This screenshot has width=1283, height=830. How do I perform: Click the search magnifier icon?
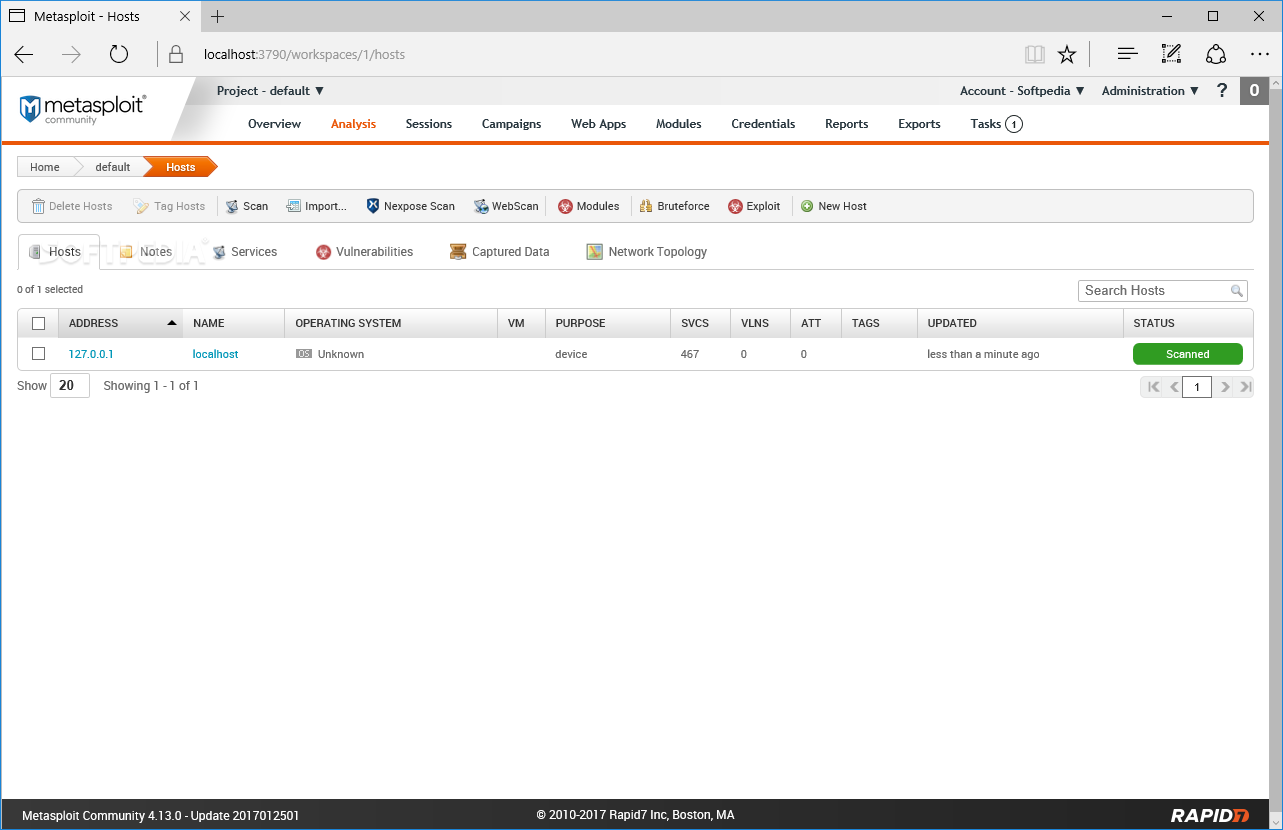pyautogui.click(x=1237, y=291)
